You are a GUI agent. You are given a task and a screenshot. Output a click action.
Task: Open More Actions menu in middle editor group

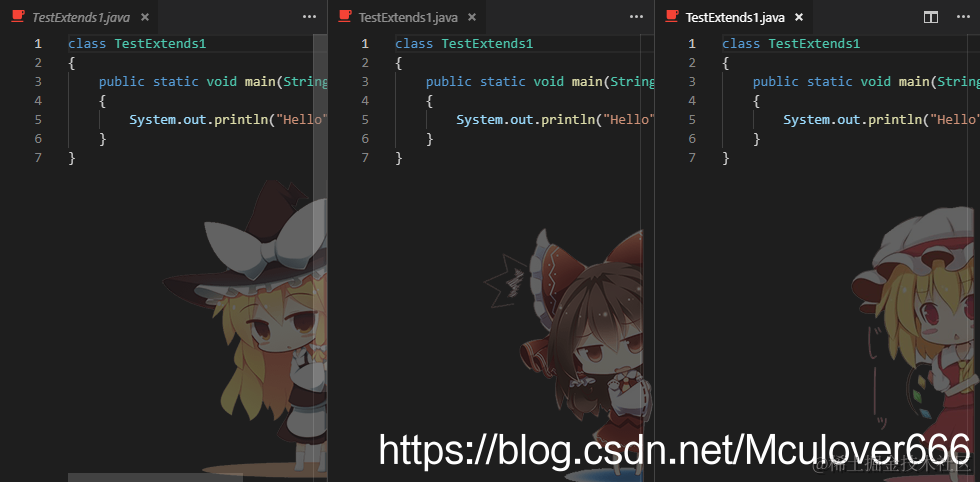(x=636, y=17)
